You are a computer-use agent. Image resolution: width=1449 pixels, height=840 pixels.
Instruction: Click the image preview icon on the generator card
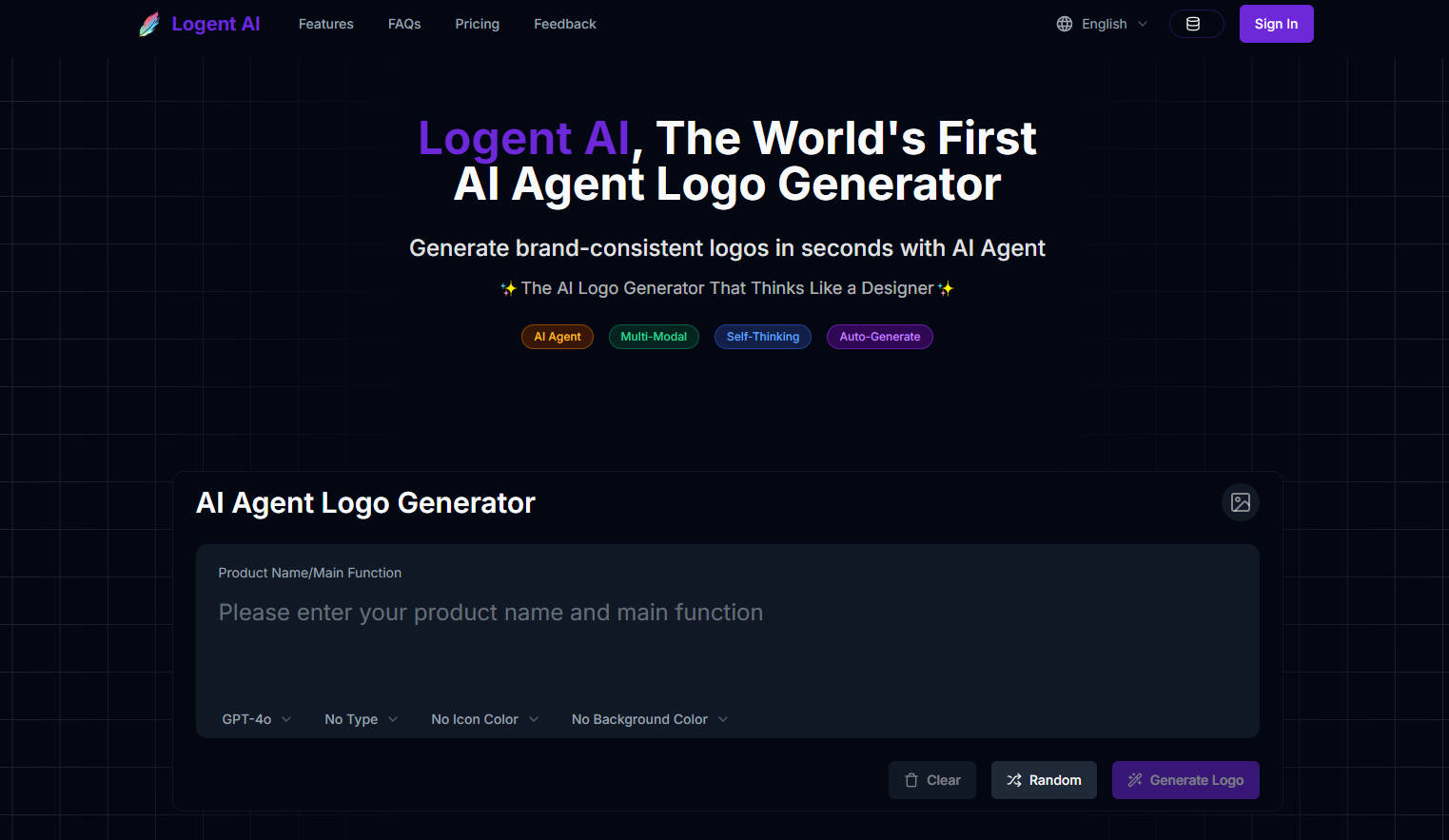click(1240, 502)
